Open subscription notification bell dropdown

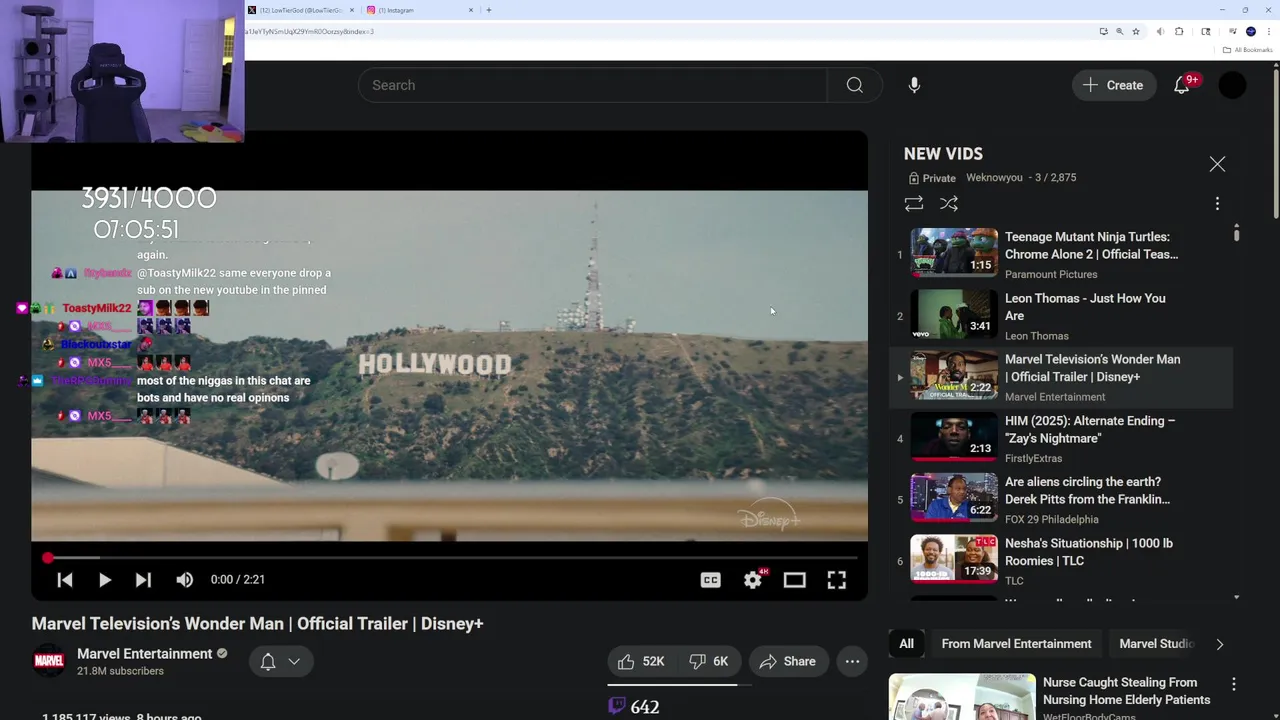click(x=281, y=661)
